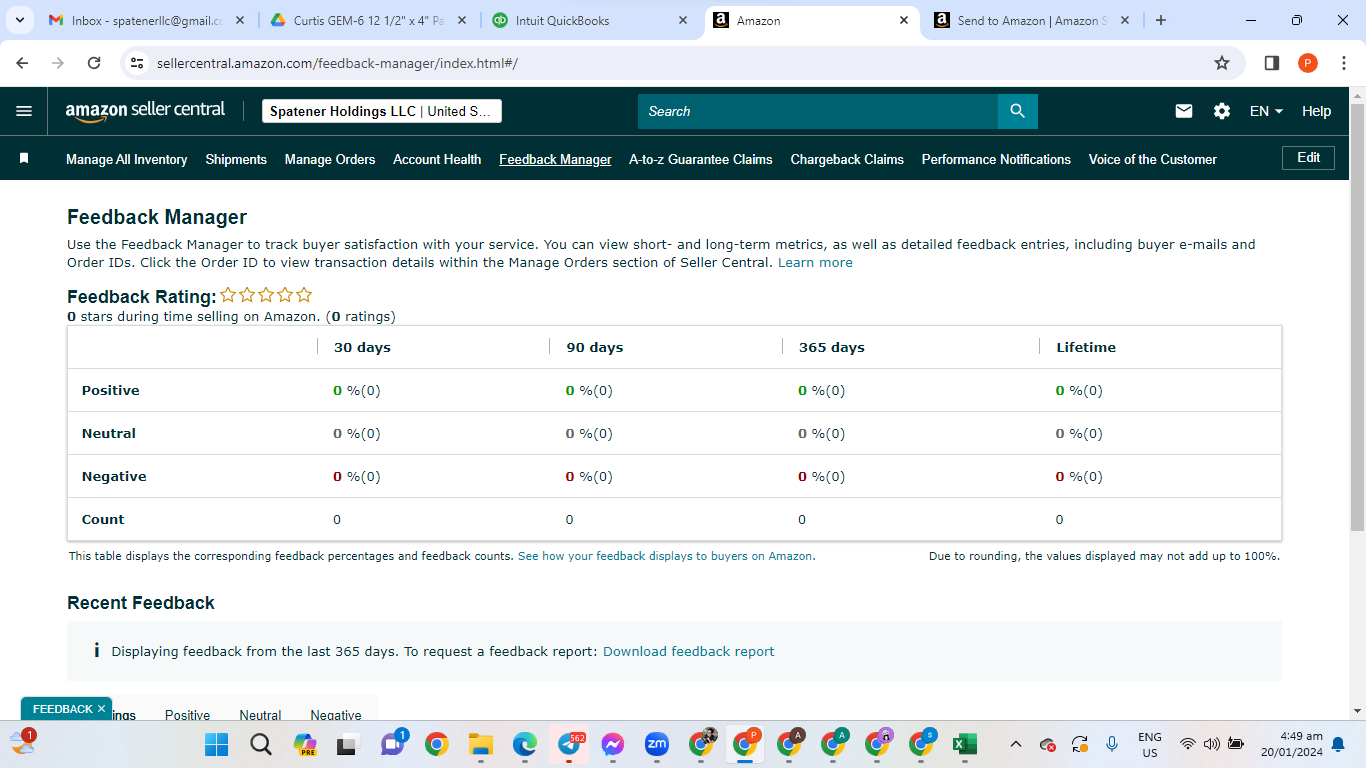Close the Gmail Inbox tab

240,20
